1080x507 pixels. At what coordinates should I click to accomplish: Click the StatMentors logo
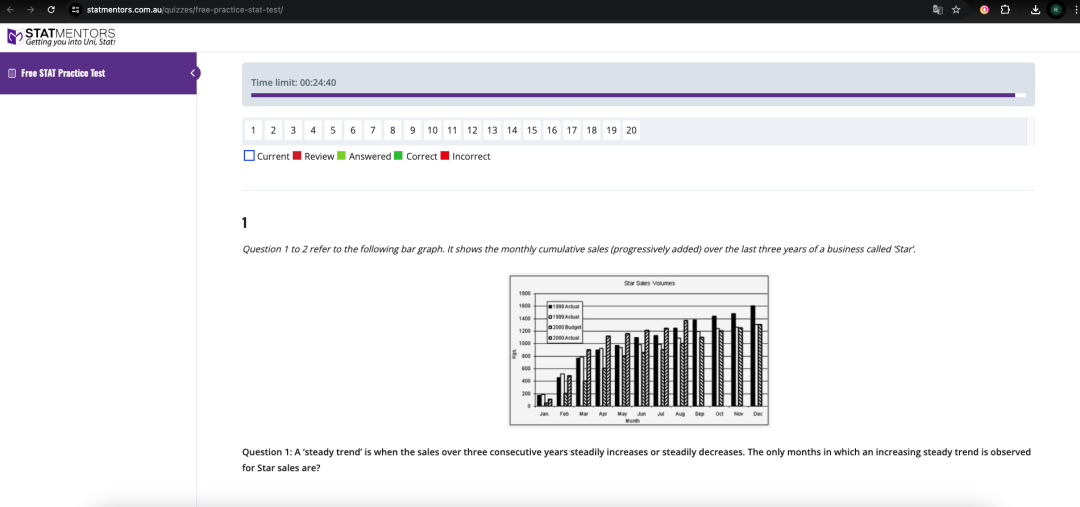61,37
